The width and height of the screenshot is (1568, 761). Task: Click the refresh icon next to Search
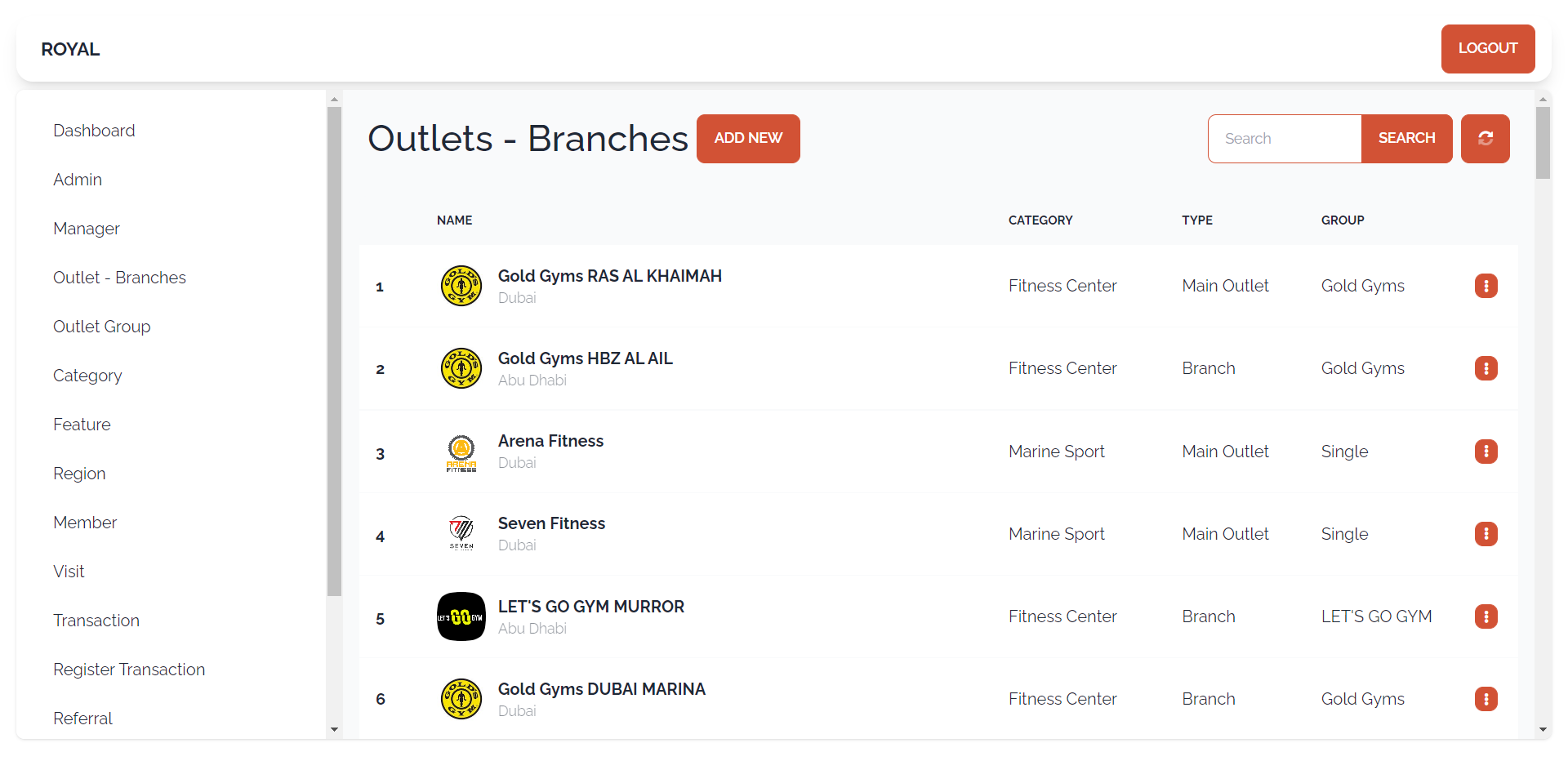(x=1485, y=139)
